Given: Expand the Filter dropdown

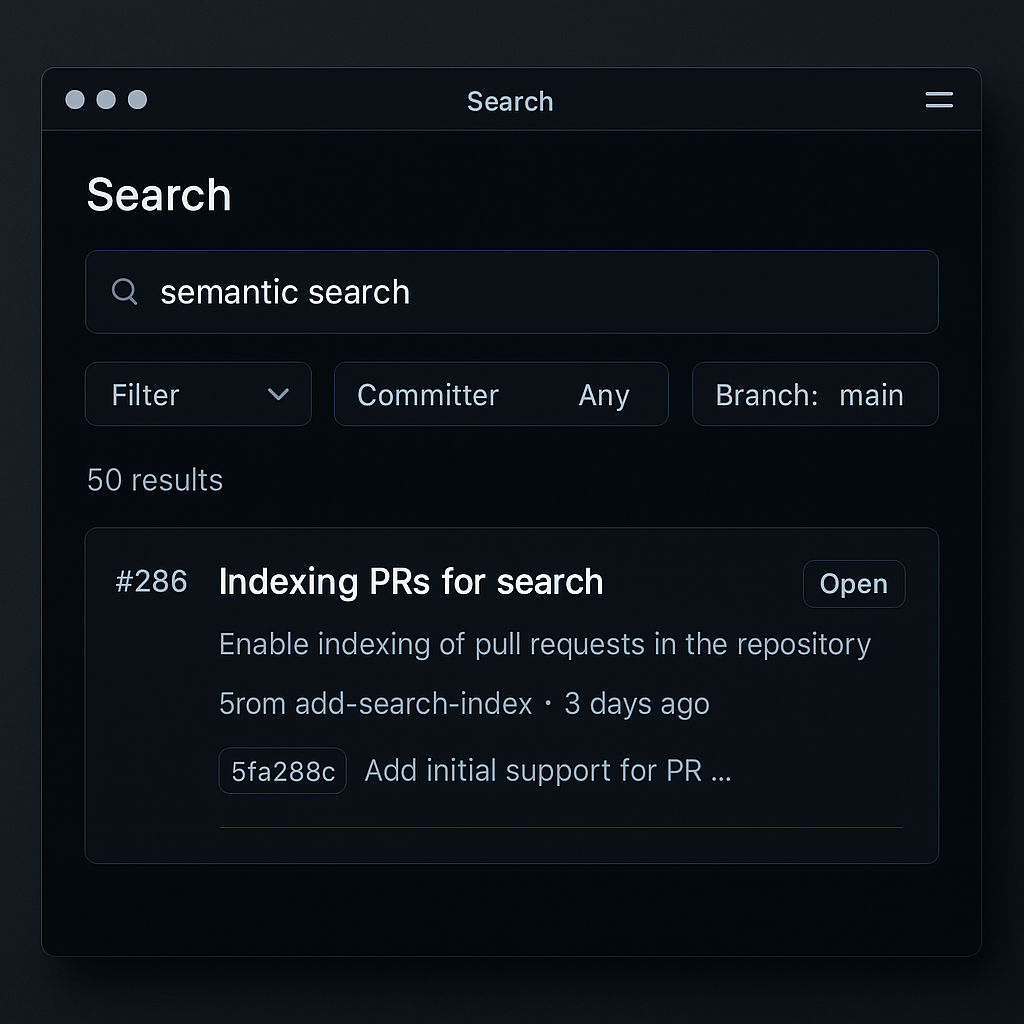Looking at the screenshot, I should pyautogui.click(x=197, y=394).
